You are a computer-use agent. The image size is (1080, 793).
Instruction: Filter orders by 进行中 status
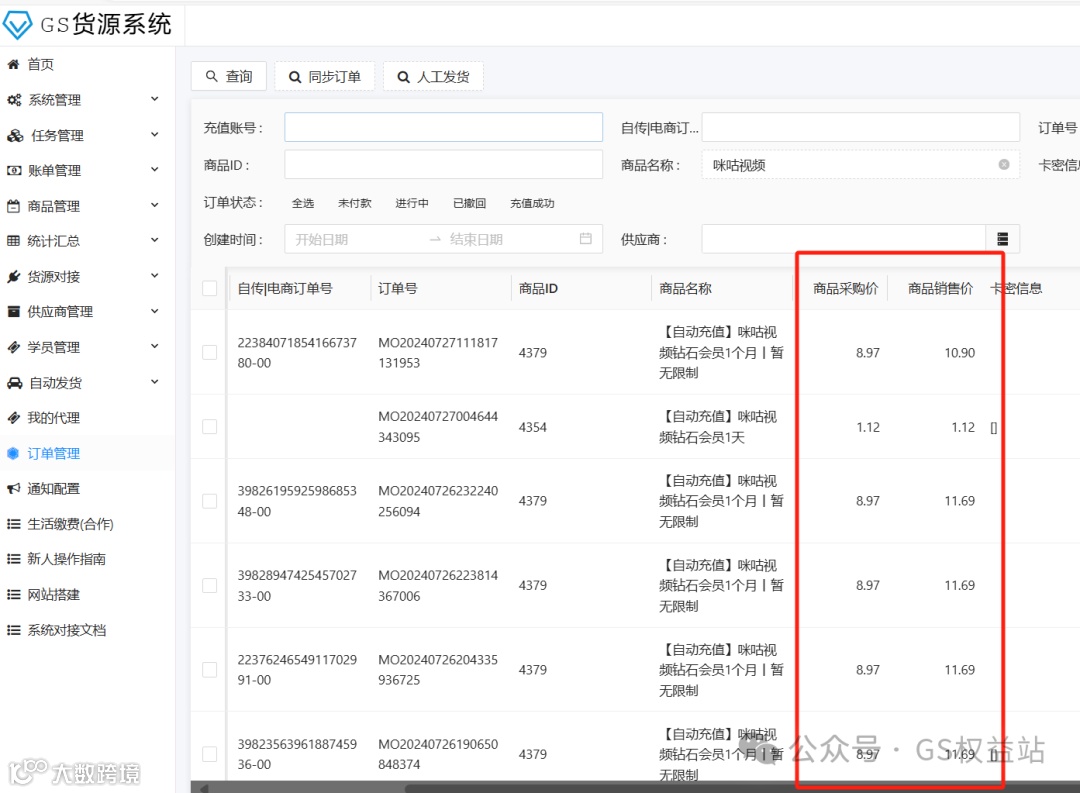[x=412, y=203]
